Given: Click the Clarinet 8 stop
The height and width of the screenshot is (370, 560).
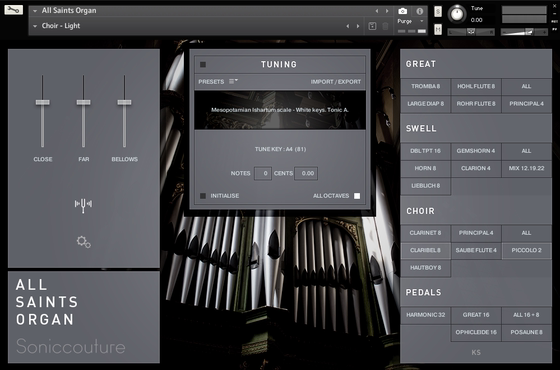Looking at the screenshot, I should [425, 233].
